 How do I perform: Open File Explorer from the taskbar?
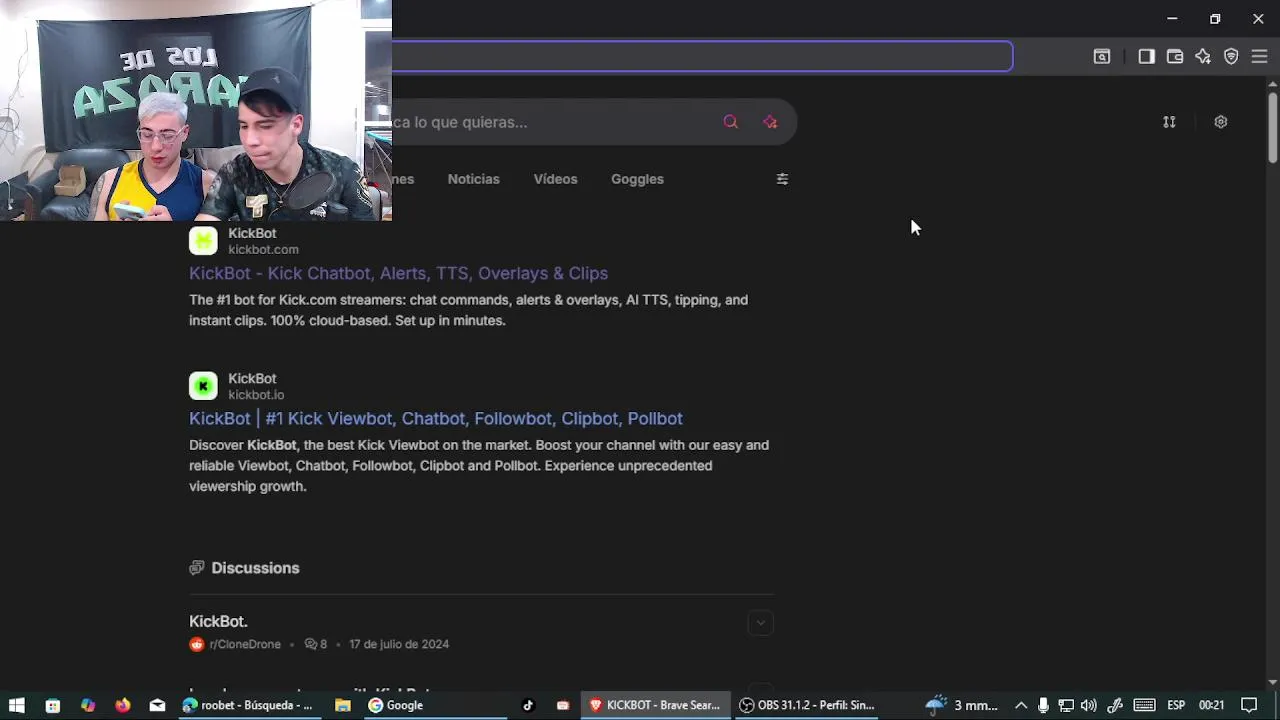click(343, 705)
